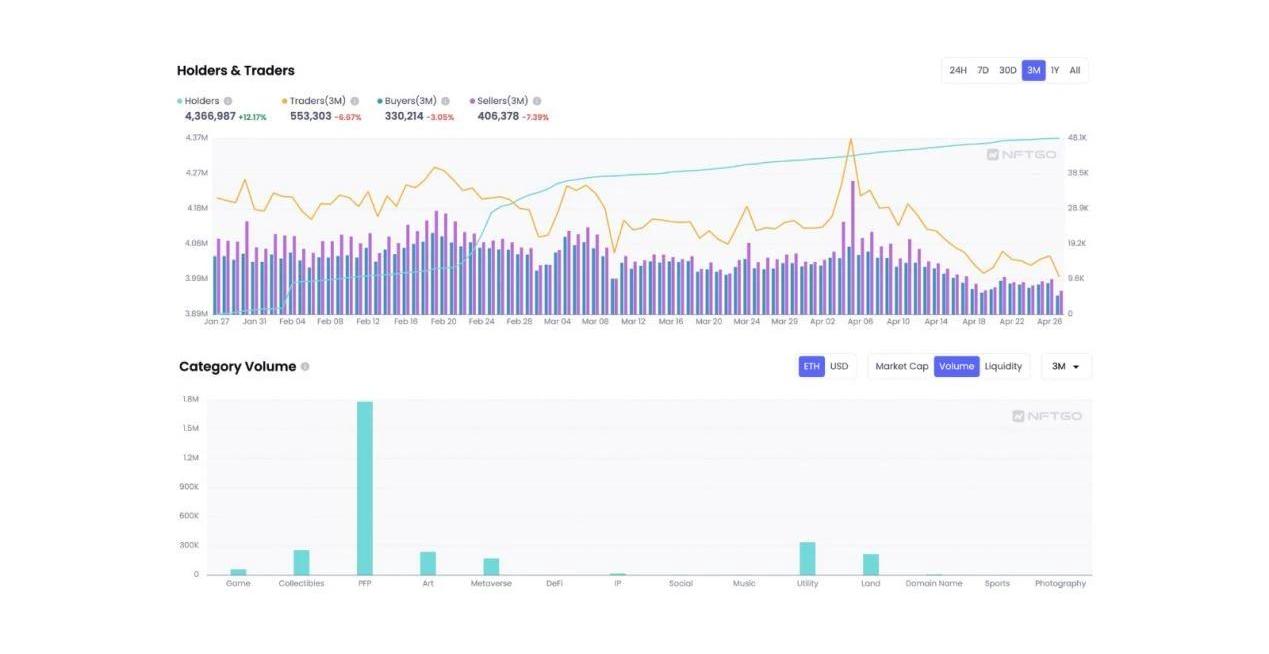Switch to Liquidity view
1269x654 pixels.
point(1003,366)
